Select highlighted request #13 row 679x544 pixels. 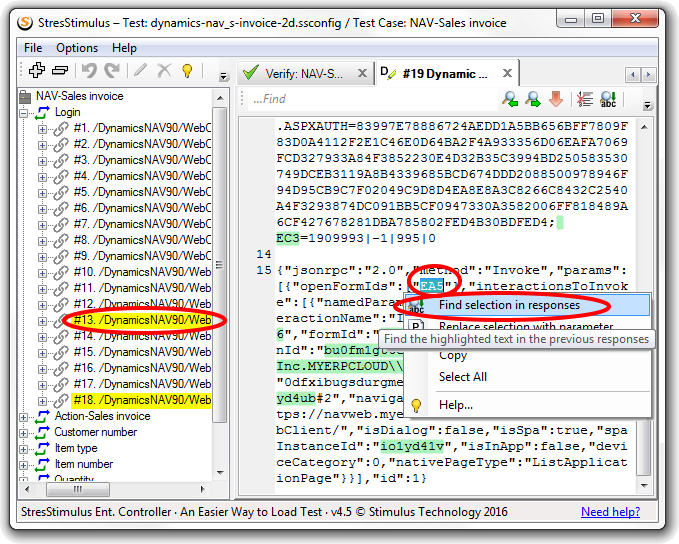click(142, 320)
